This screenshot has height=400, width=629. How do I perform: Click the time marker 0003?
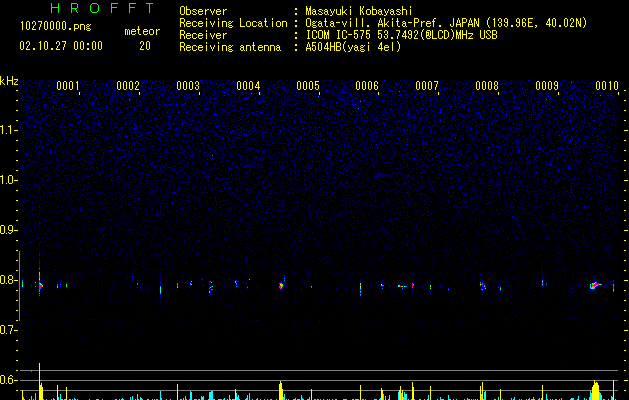click(188, 86)
